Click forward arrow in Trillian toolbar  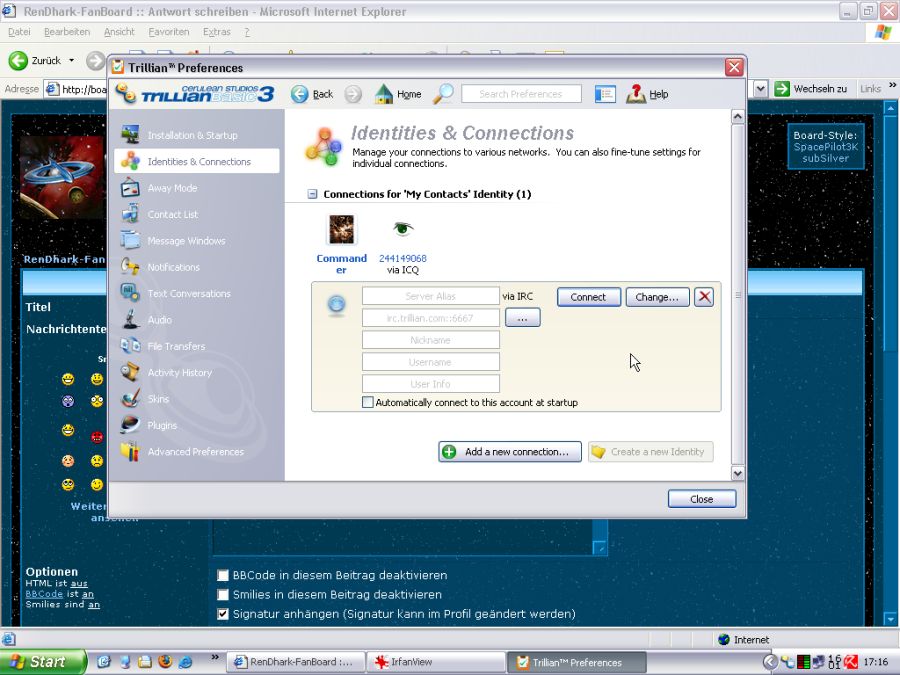point(353,94)
